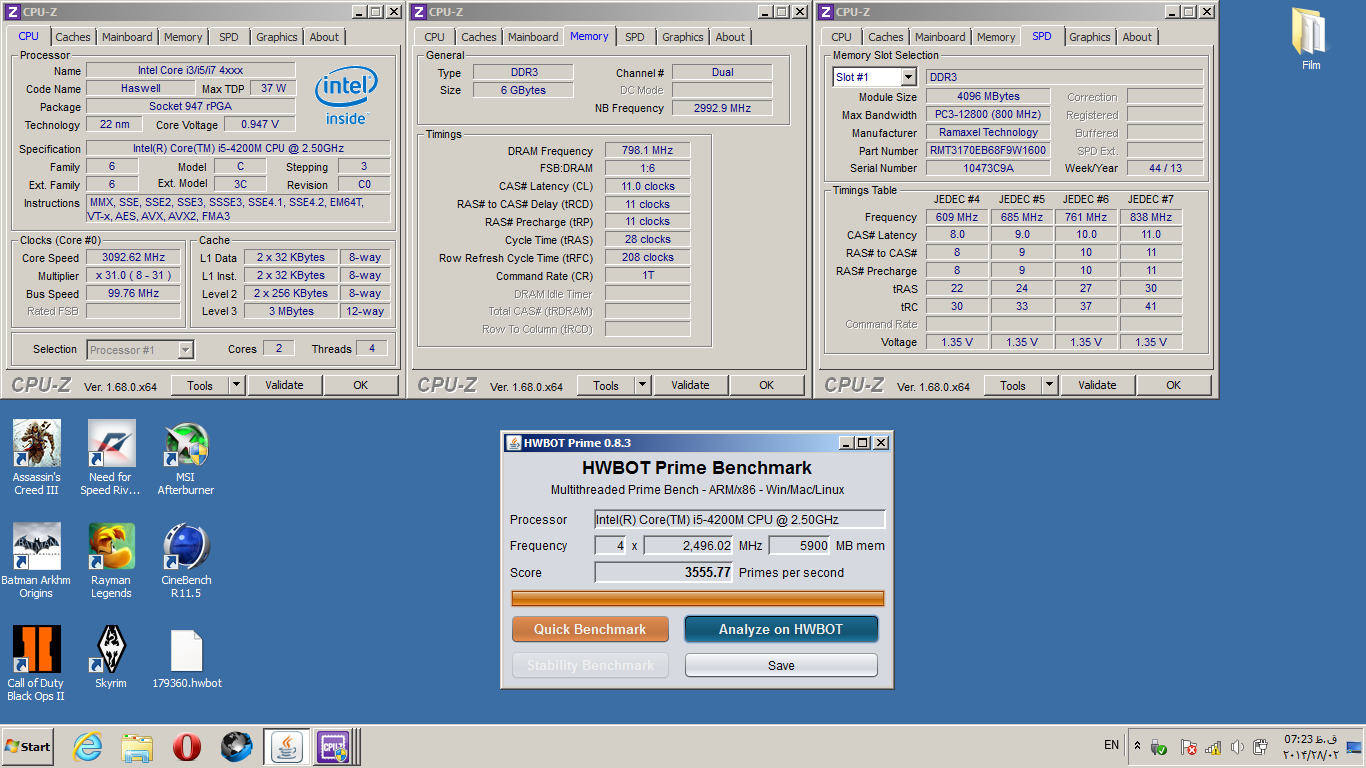Viewport: 1366px width, 768px height.
Task: Click the NB Frequency 2992.9 MHz value
Action: (722, 108)
